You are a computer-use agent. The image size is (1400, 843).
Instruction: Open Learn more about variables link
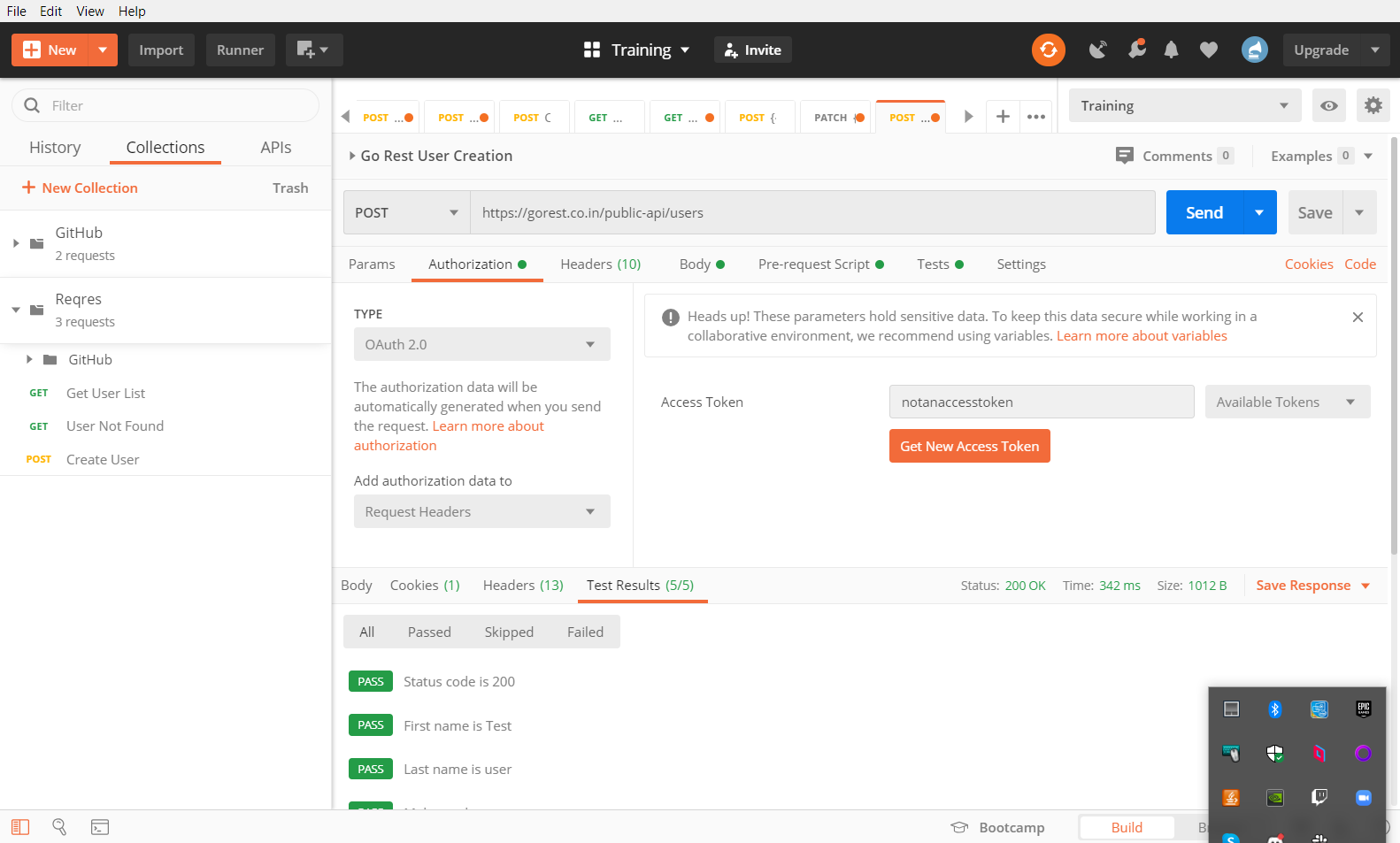point(1142,336)
